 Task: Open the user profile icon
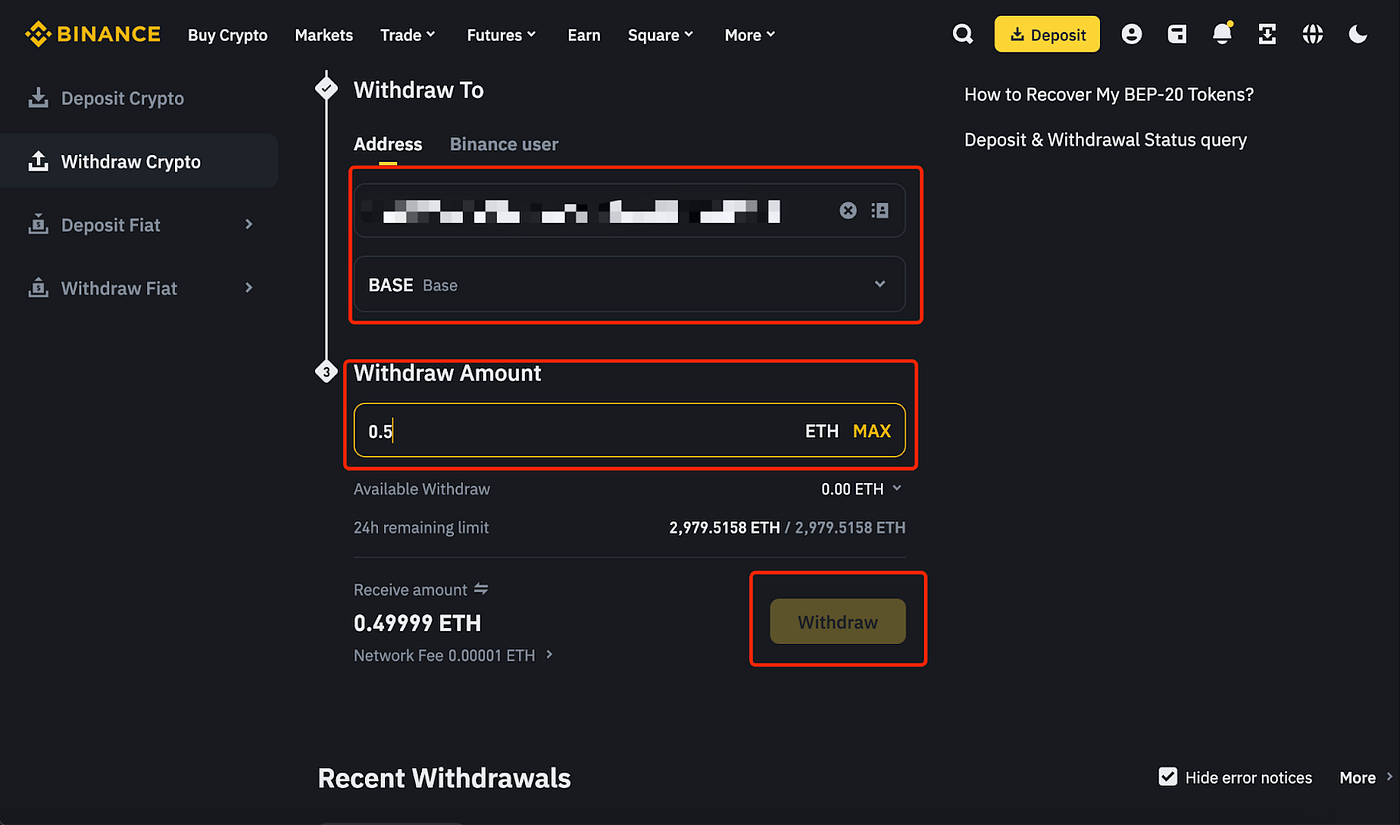point(1131,33)
